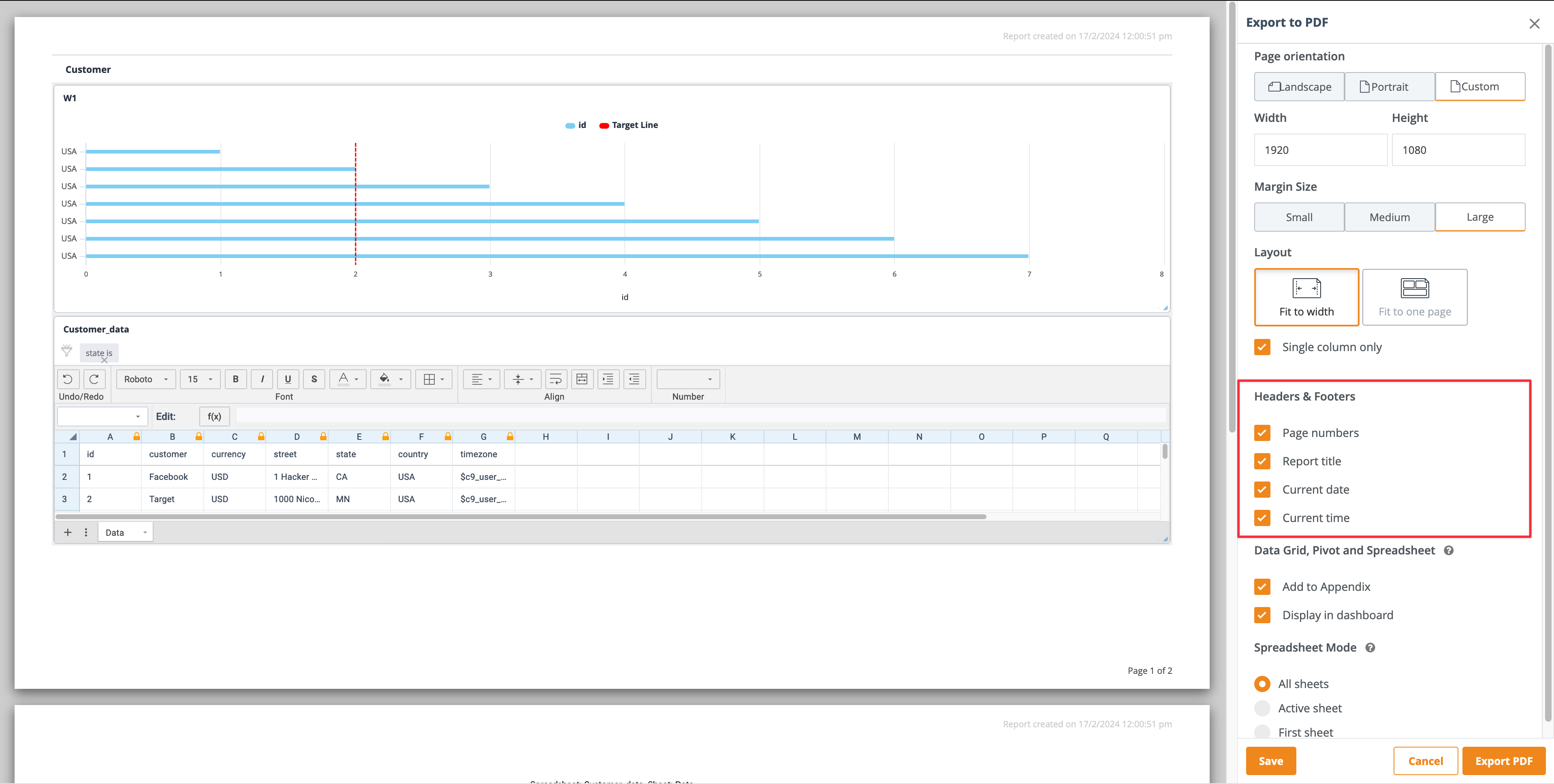Click the Bold formatting icon
The height and width of the screenshot is (784, 1554).
236,379
